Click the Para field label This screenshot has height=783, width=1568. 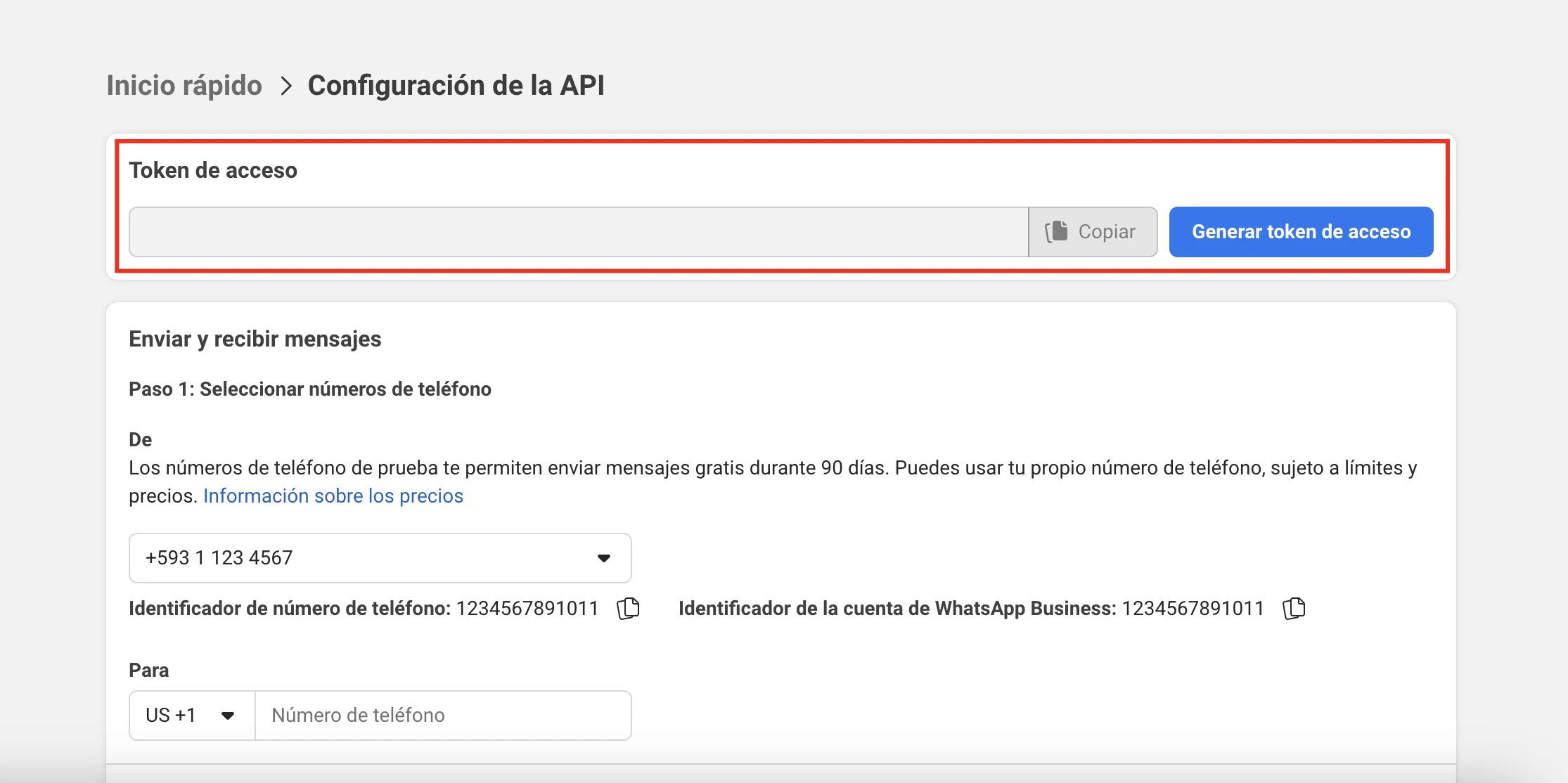148,671
